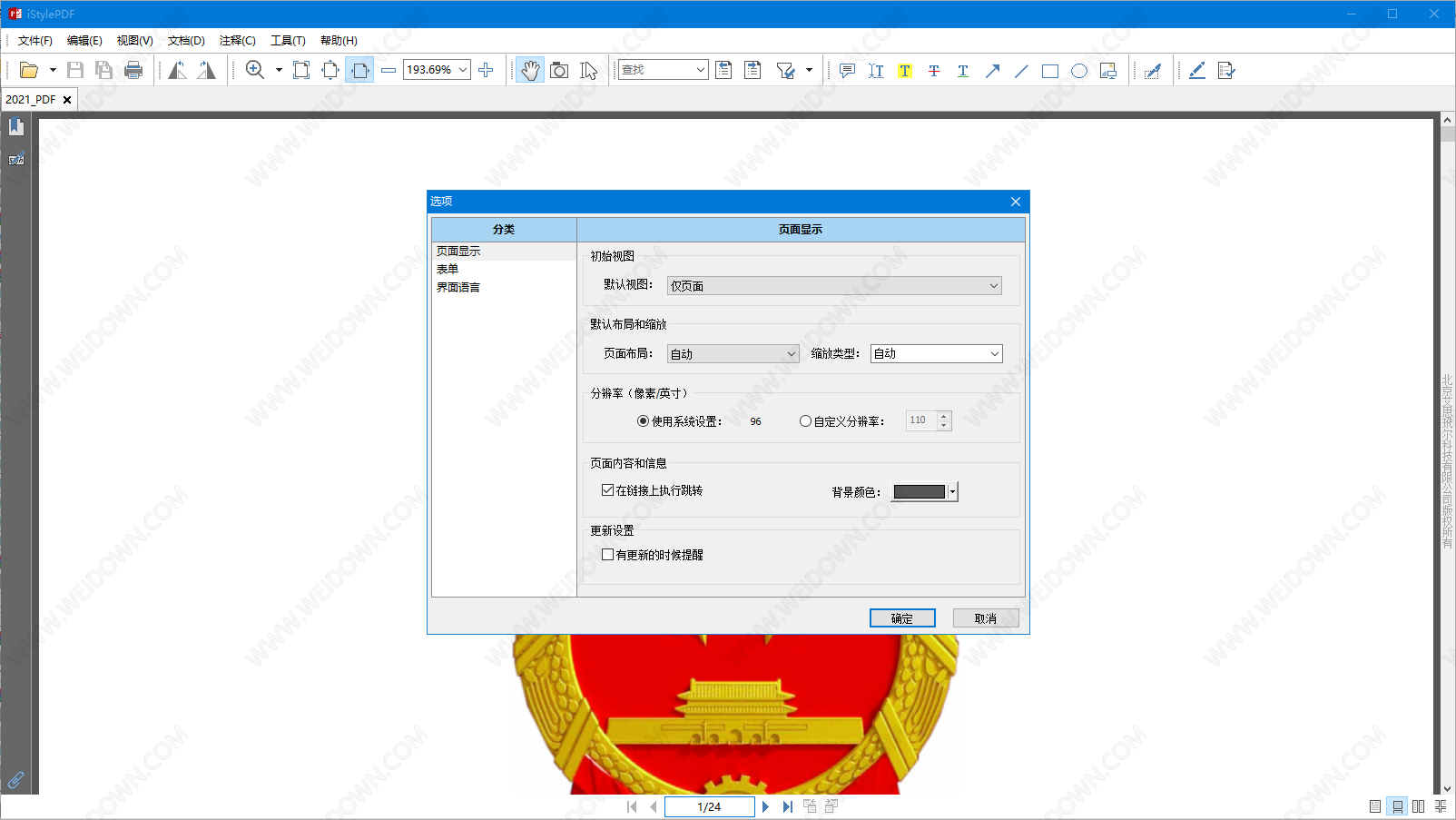Select the Strikethrough text tool
The image size is (1456, 820).
coord(934,70)
